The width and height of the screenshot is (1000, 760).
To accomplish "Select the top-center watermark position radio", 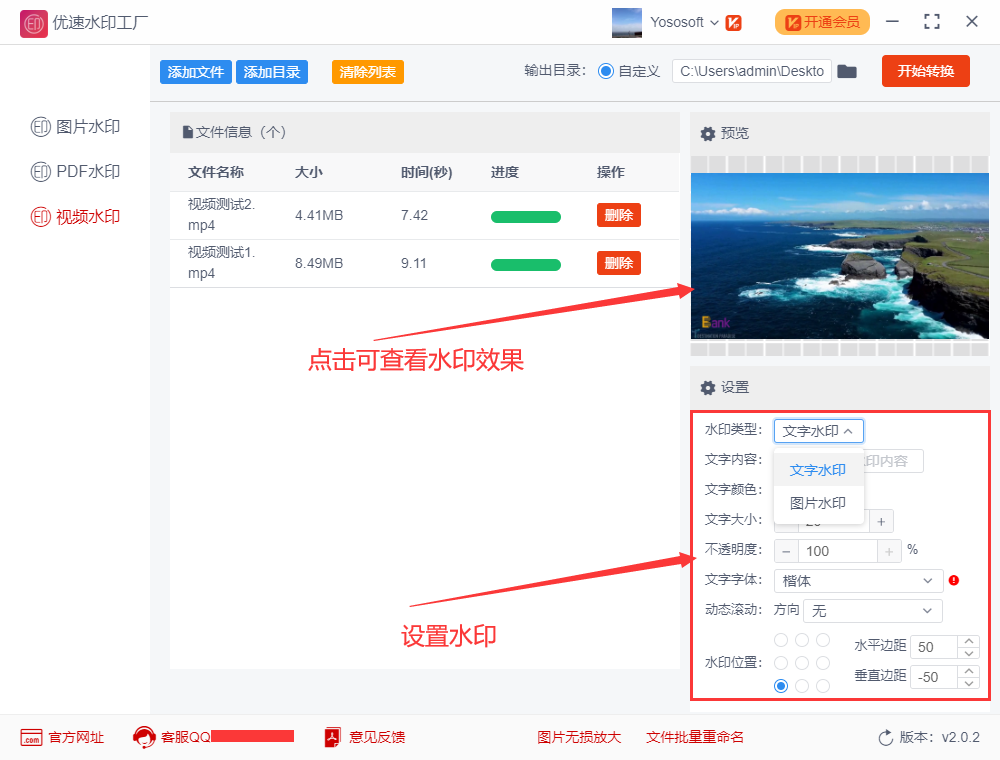I will 802,639.
